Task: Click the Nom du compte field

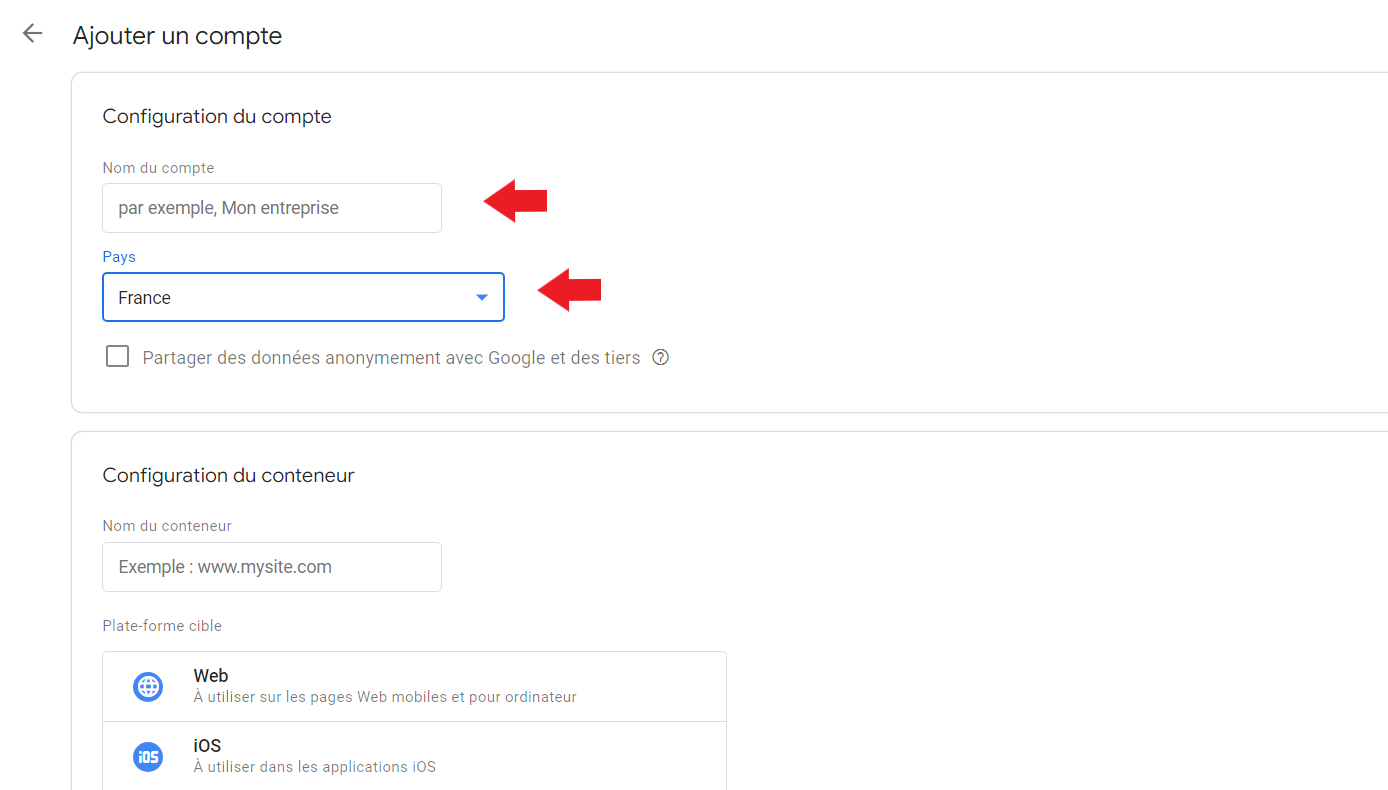Action: coord(272,208)
